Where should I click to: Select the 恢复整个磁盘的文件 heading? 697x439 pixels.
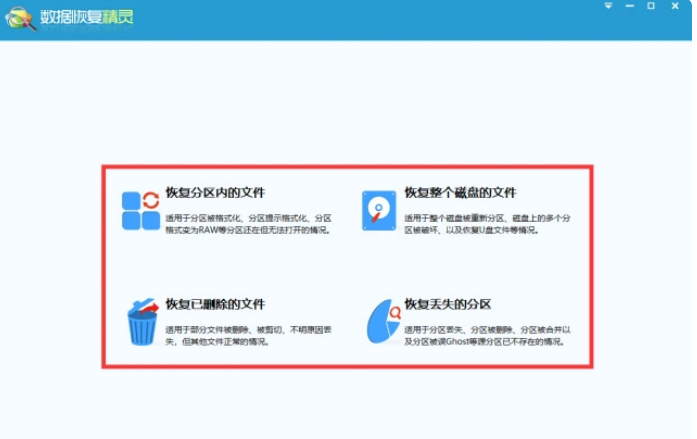point(460,192)
